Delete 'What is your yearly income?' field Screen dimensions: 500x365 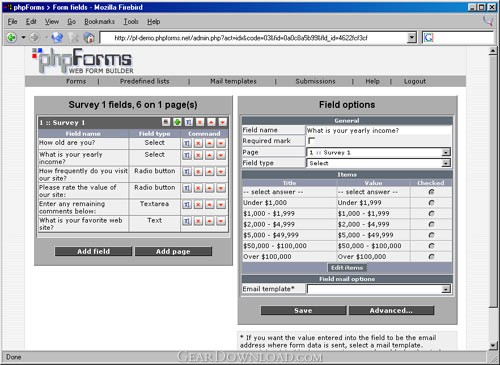(198, 155)
